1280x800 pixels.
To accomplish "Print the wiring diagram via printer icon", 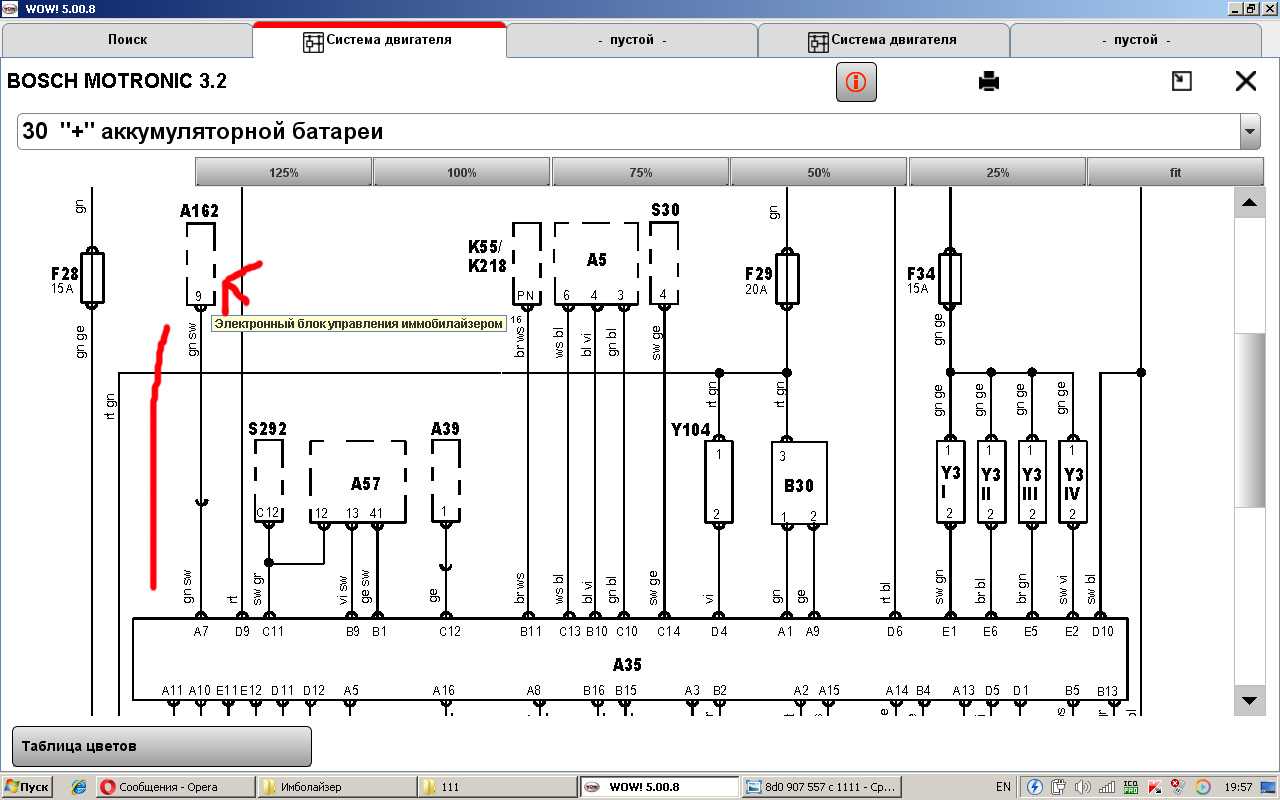I will 989,81.
